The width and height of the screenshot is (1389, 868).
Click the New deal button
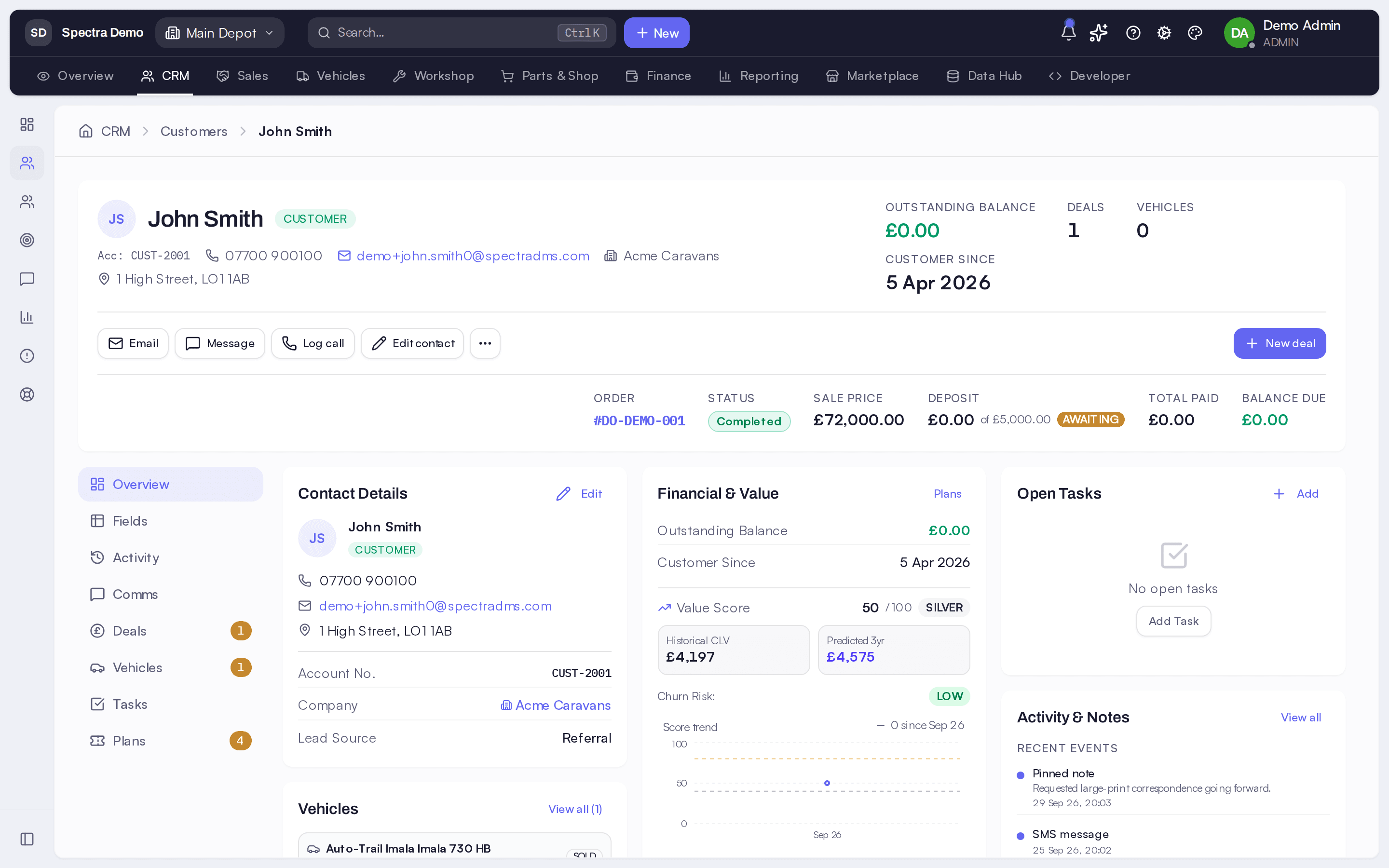coord(1280,343)
